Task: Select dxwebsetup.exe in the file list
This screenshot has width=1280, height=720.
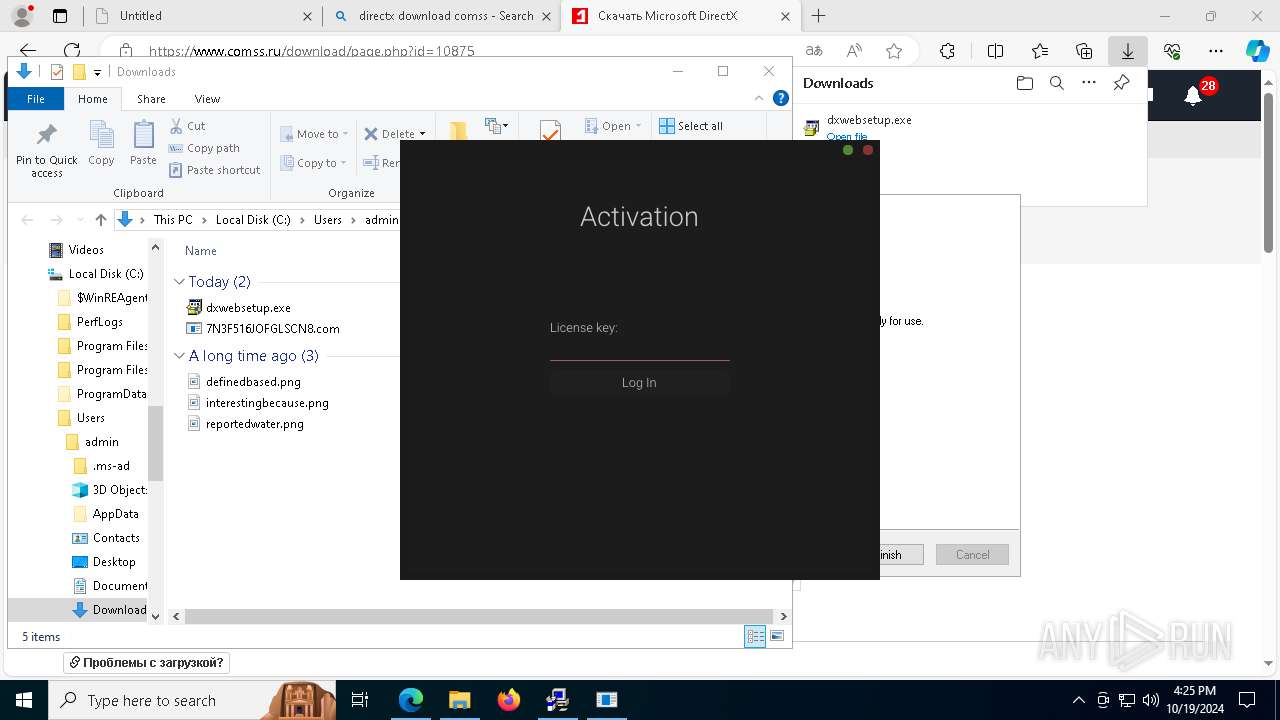Action: (x=248, y=308)
